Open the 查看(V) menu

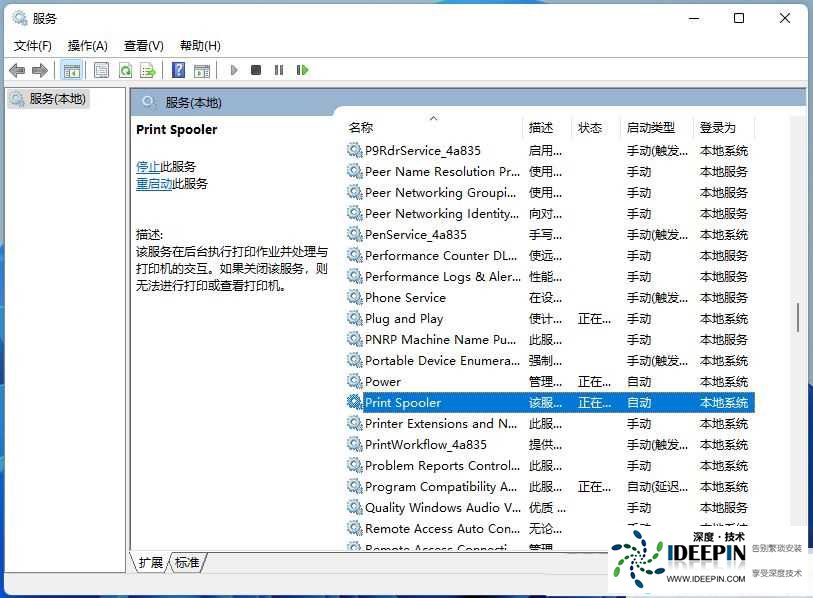(144, 46)
